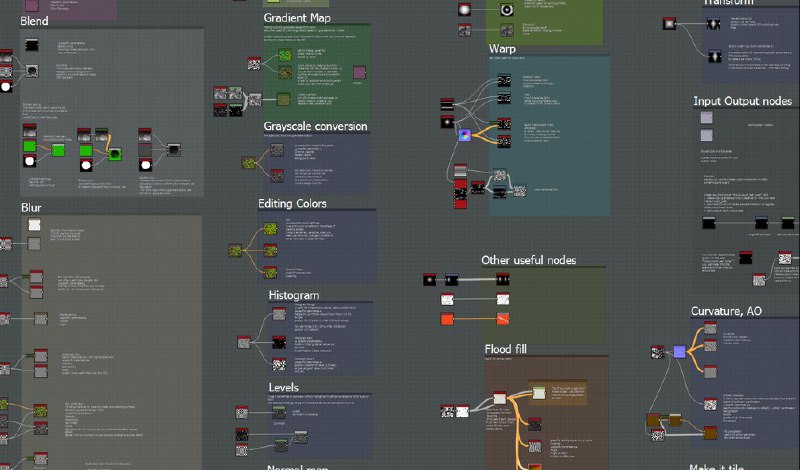Select the lower light purple Input Output node
This screenshot has height=470, width=800.
[x=706, y=135]
